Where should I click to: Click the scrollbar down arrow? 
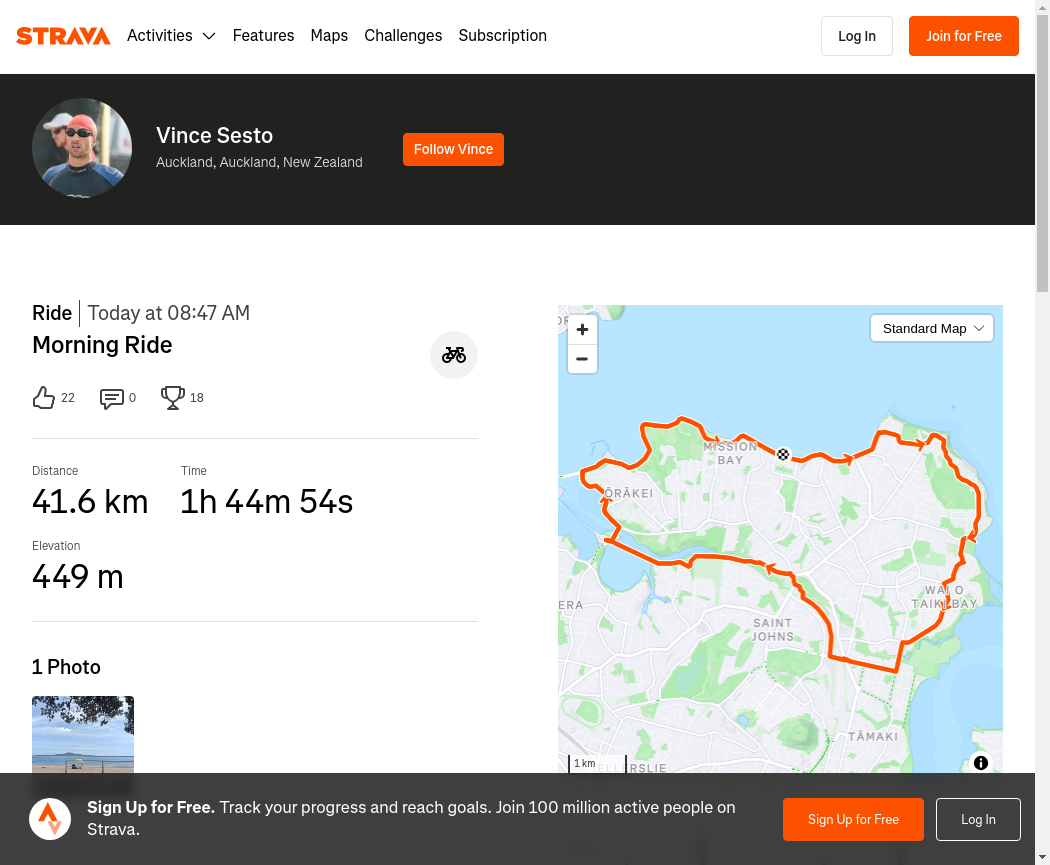(x=1043, y=857)
